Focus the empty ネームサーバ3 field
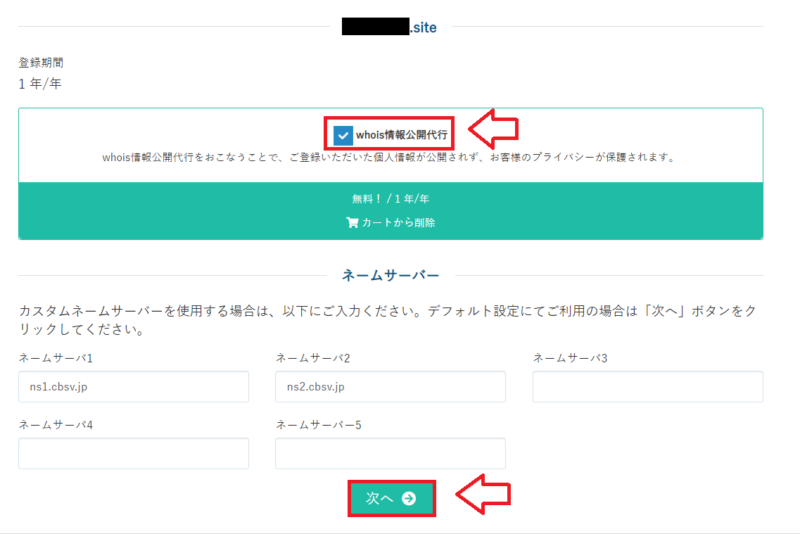The height and width of the screenshot is (534, 800). 648,387
